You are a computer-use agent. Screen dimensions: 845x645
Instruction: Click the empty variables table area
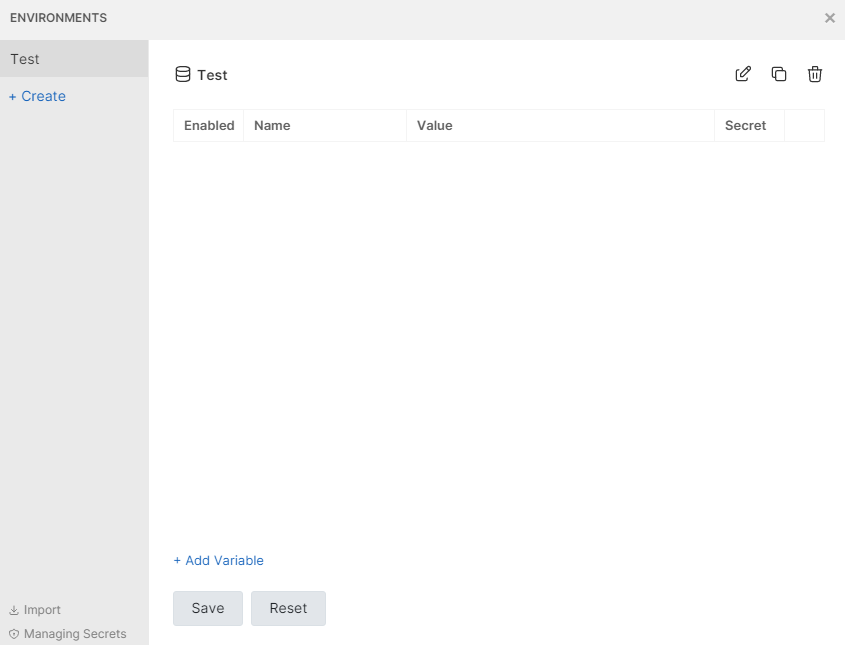[x=498, y=340]
